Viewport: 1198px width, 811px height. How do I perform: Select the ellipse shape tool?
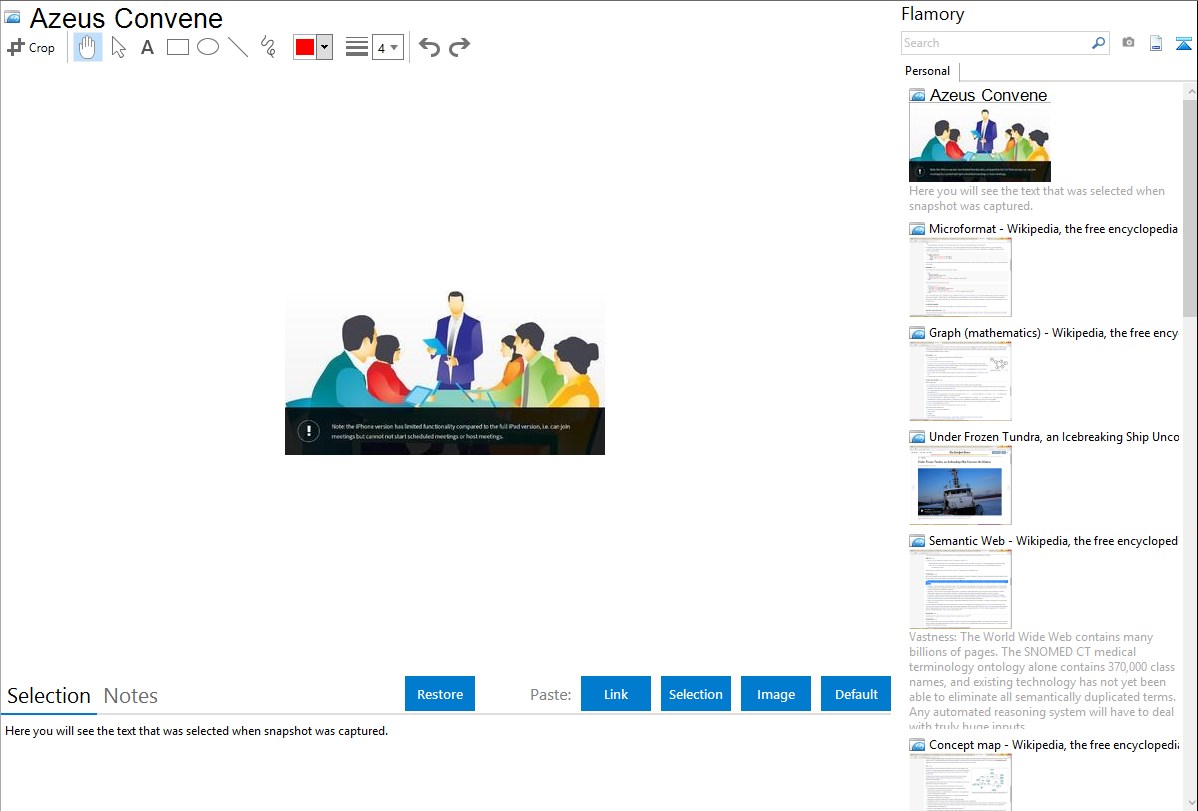(208, 47)
